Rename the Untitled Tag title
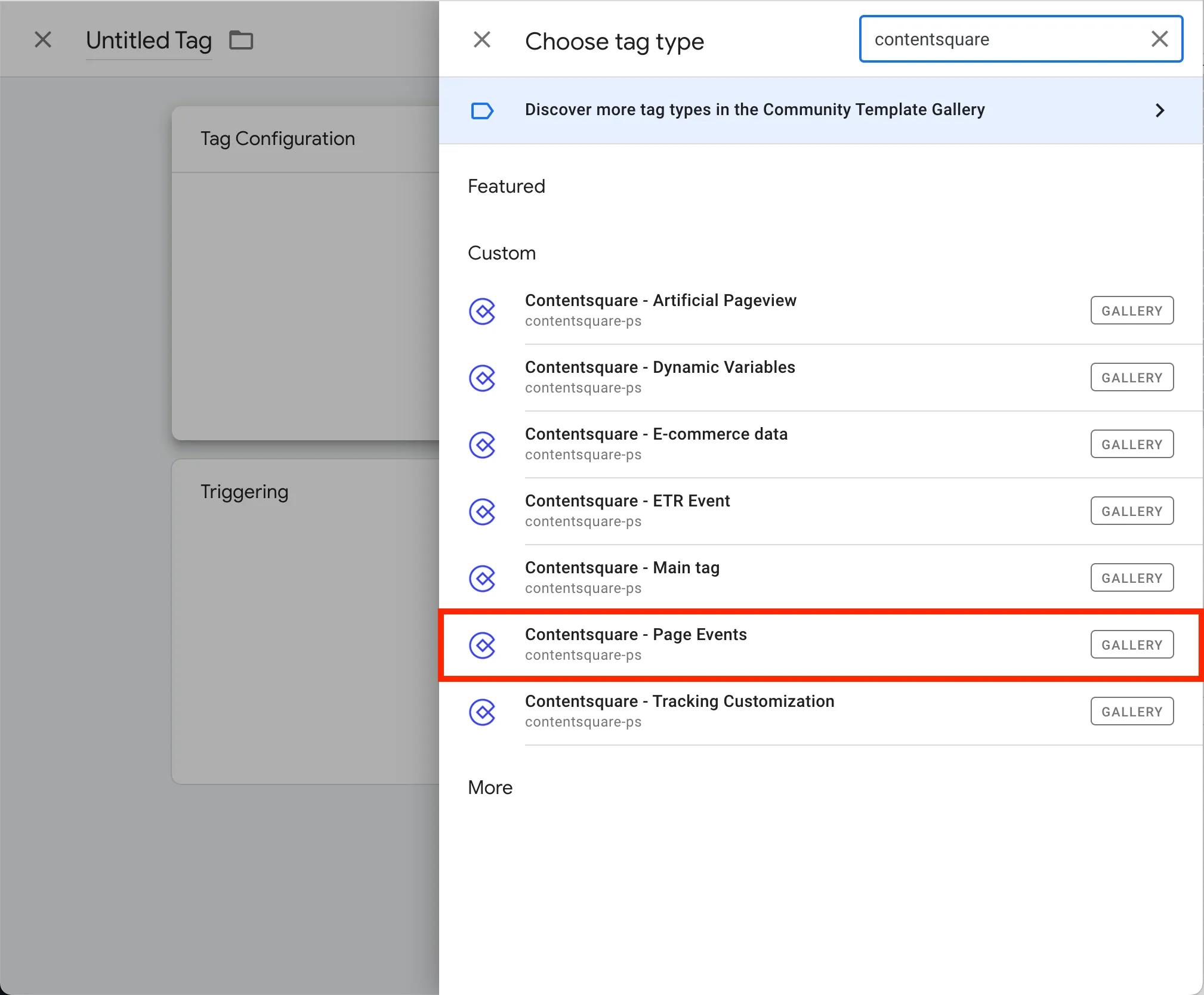This screenshot has width=1204, height=995. [x=149, y=41]
